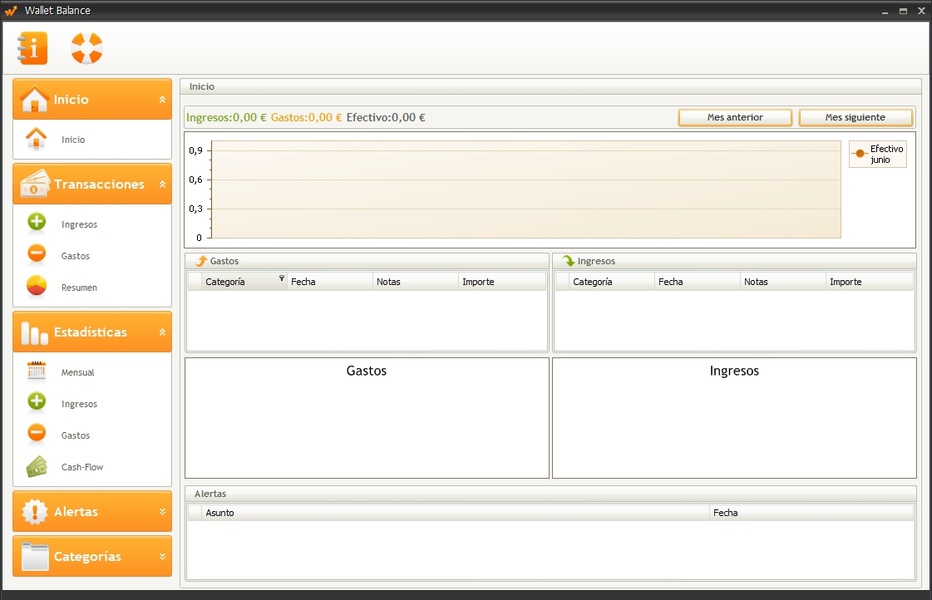Open the Resumen pie chart item
Screen dimensions: 932x600
tap(78, 287)
